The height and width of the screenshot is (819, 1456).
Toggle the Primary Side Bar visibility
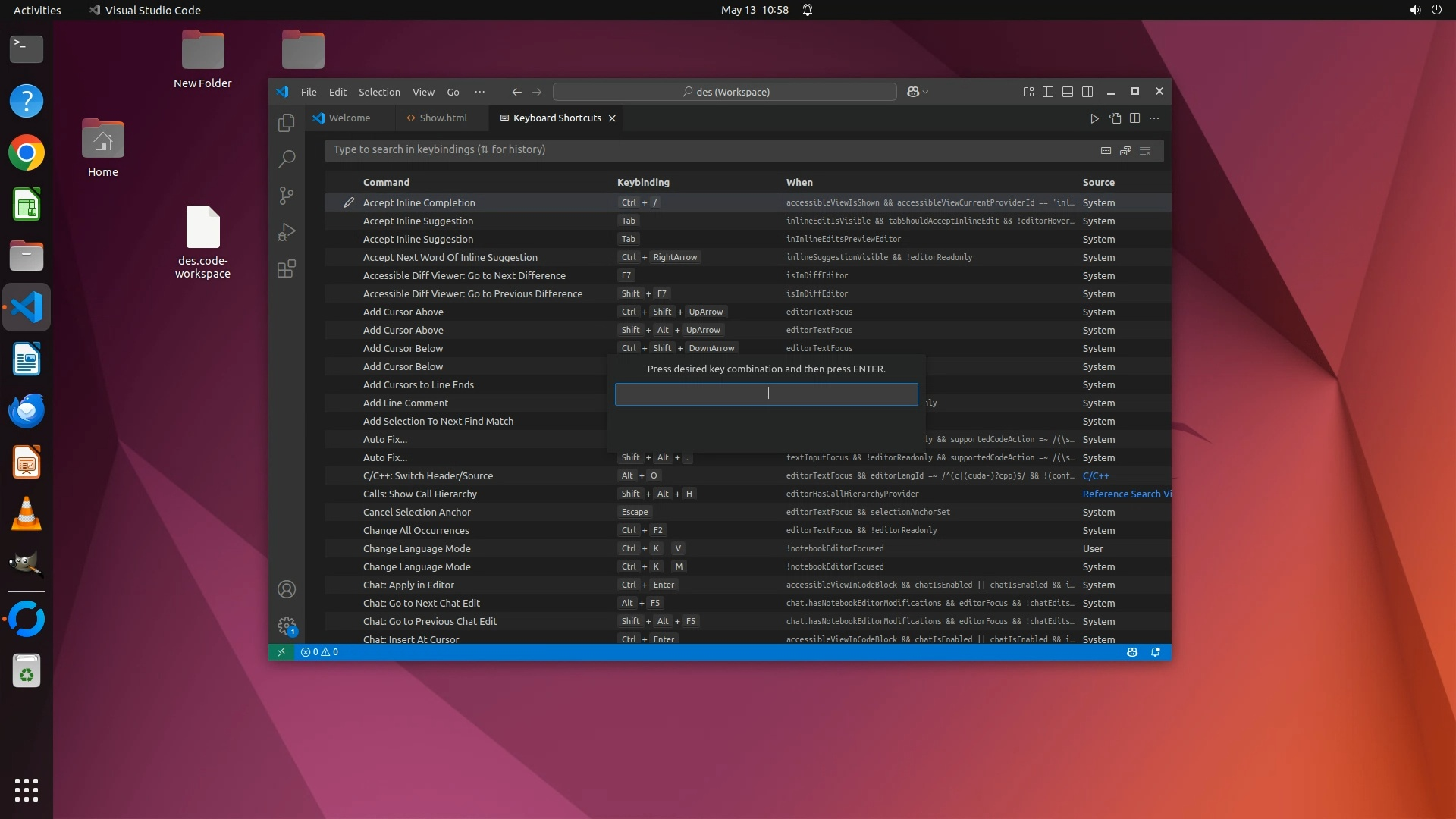[x=1048, y=92]
